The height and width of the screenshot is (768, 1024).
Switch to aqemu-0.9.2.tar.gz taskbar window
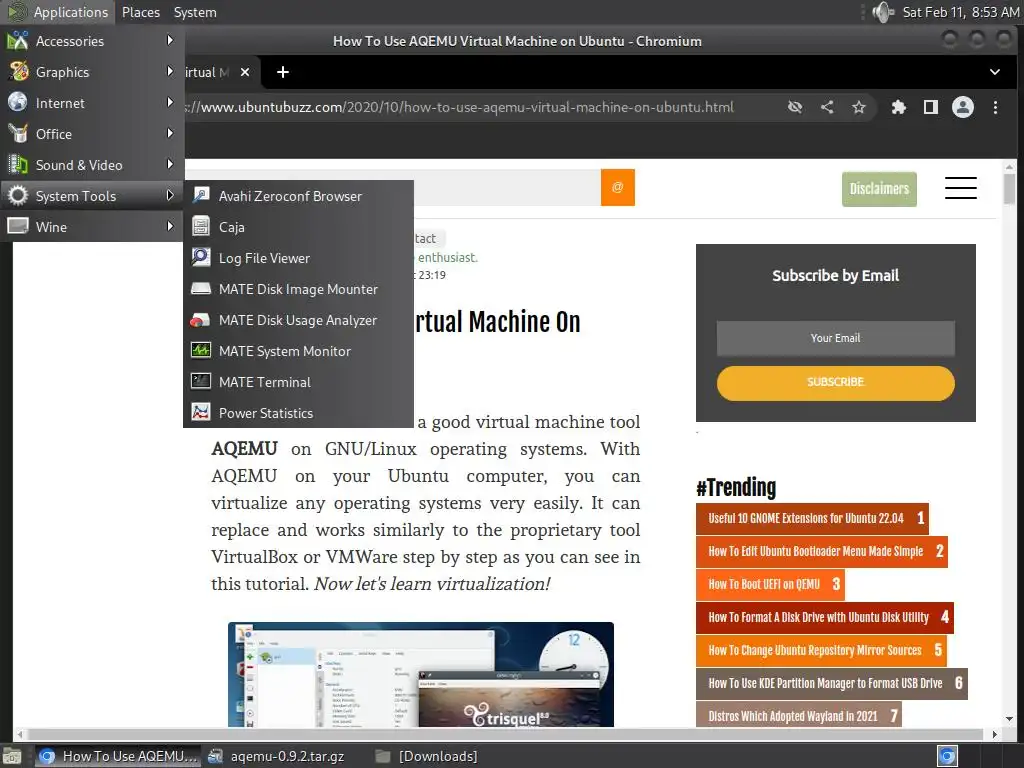coord(277,756)
